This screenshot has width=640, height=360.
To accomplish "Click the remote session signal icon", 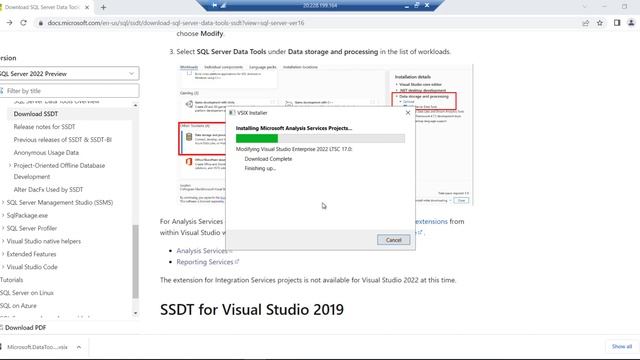I will (x=224, y=5).
